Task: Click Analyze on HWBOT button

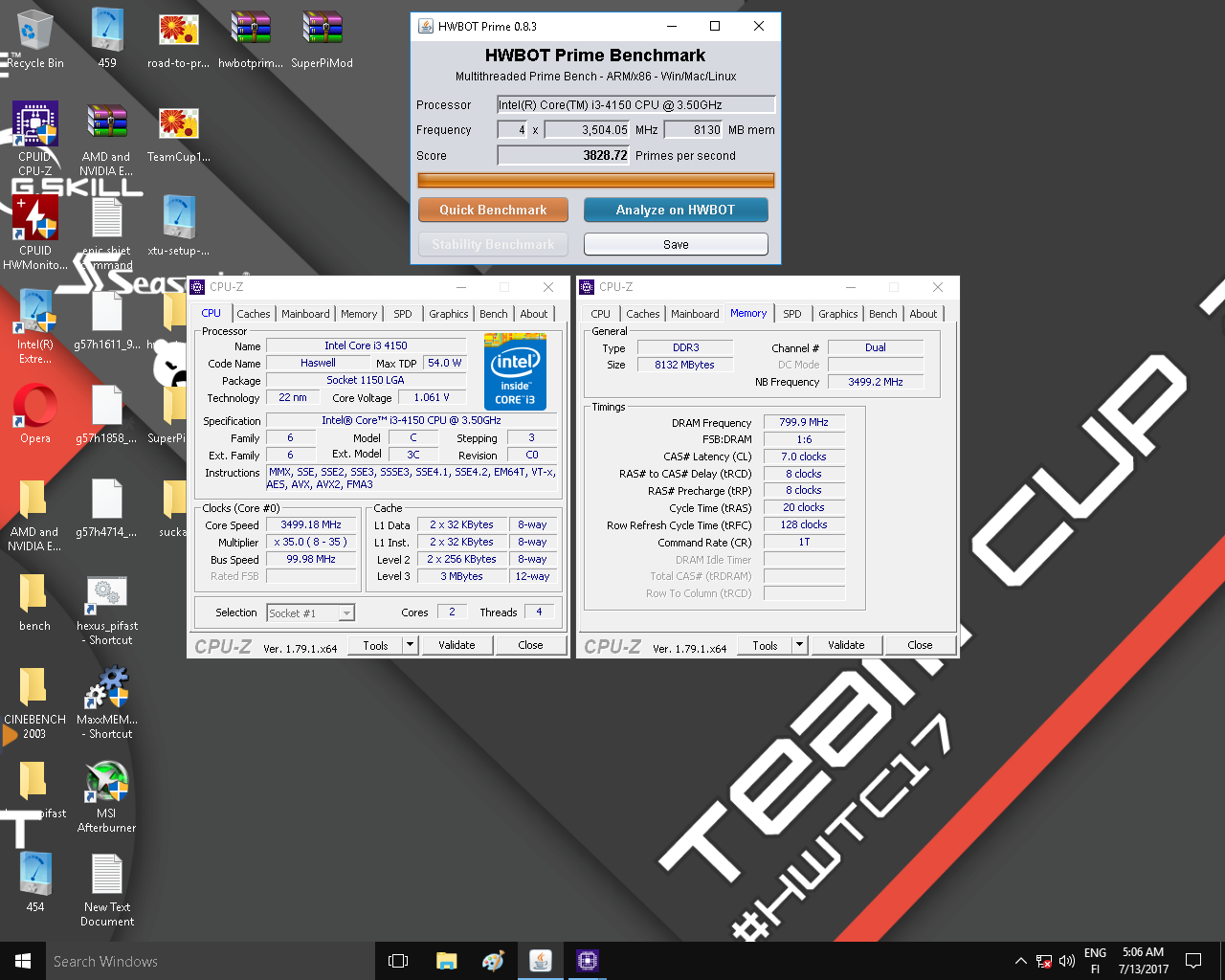Action: pyautogui.click(x=676, y=210)
